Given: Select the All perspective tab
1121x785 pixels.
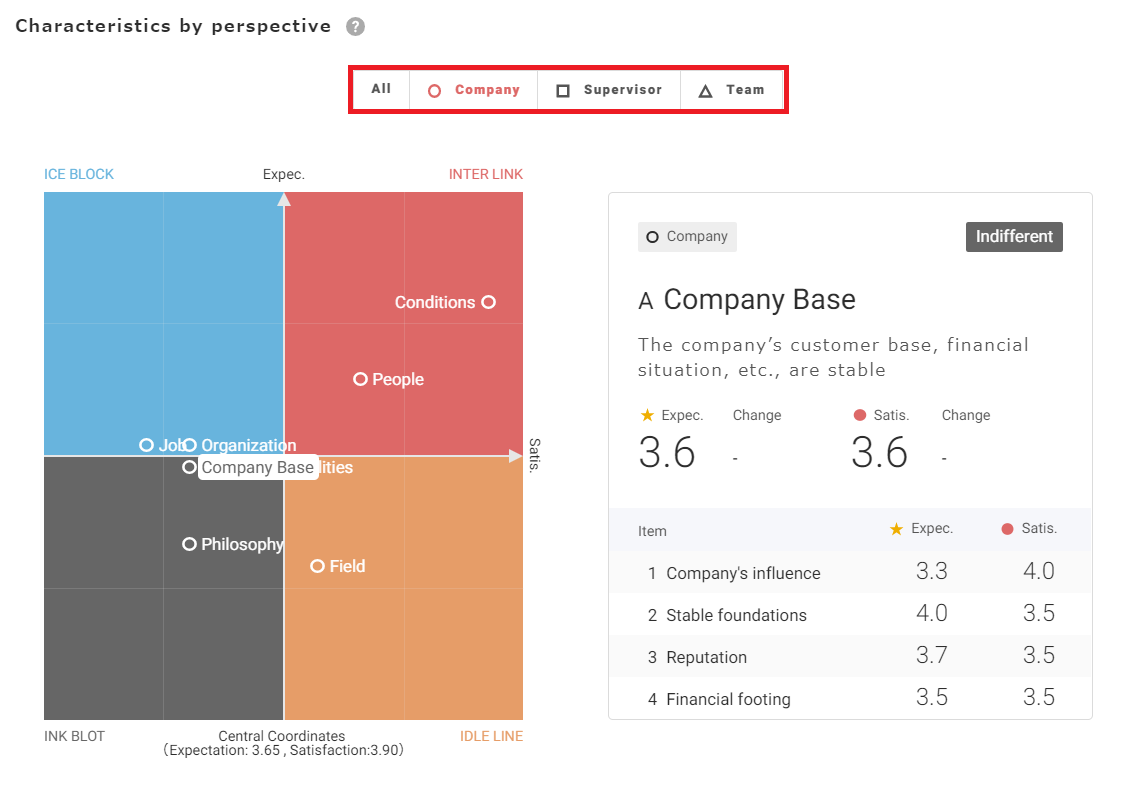Looking at the screenshot, I should 381,89.
